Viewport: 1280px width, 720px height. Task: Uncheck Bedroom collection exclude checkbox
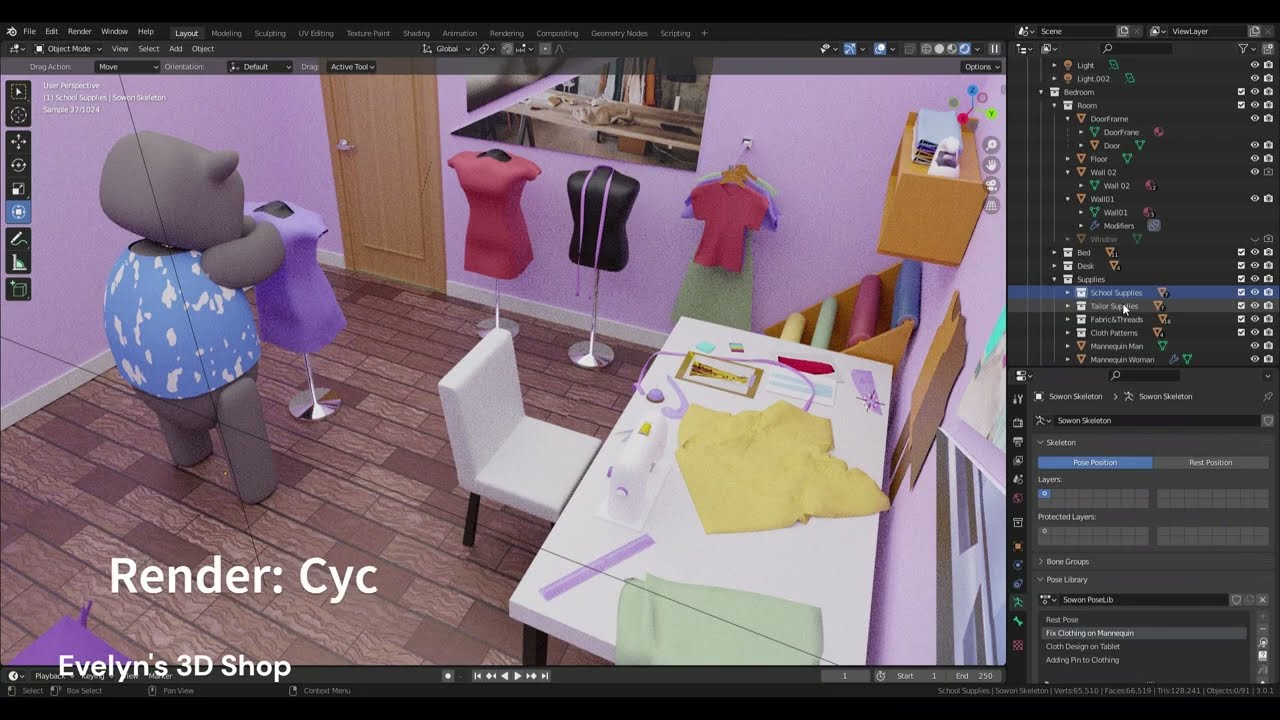pos(1242,92)
